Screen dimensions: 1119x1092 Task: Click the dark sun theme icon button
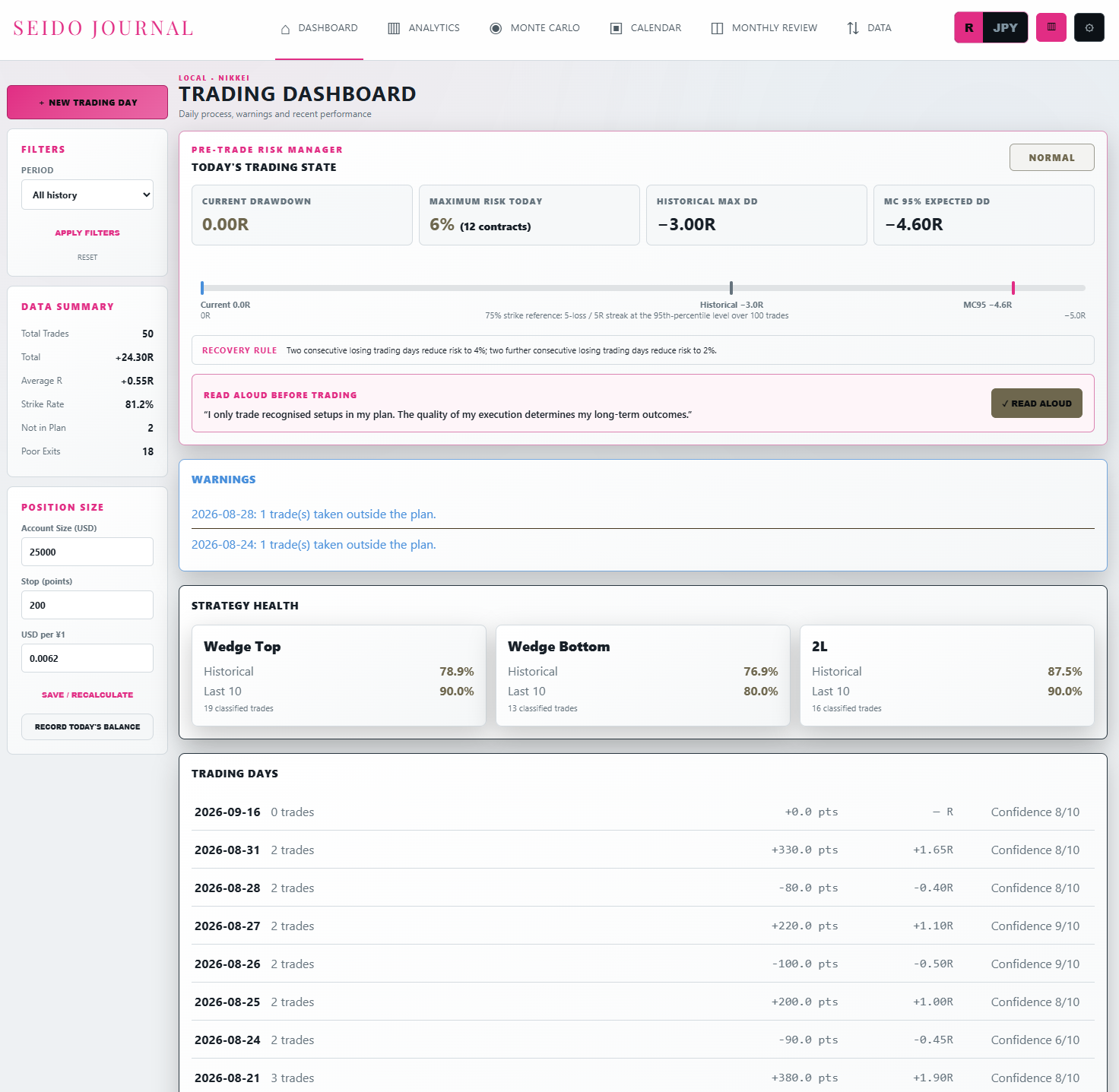coord(1089,27)
